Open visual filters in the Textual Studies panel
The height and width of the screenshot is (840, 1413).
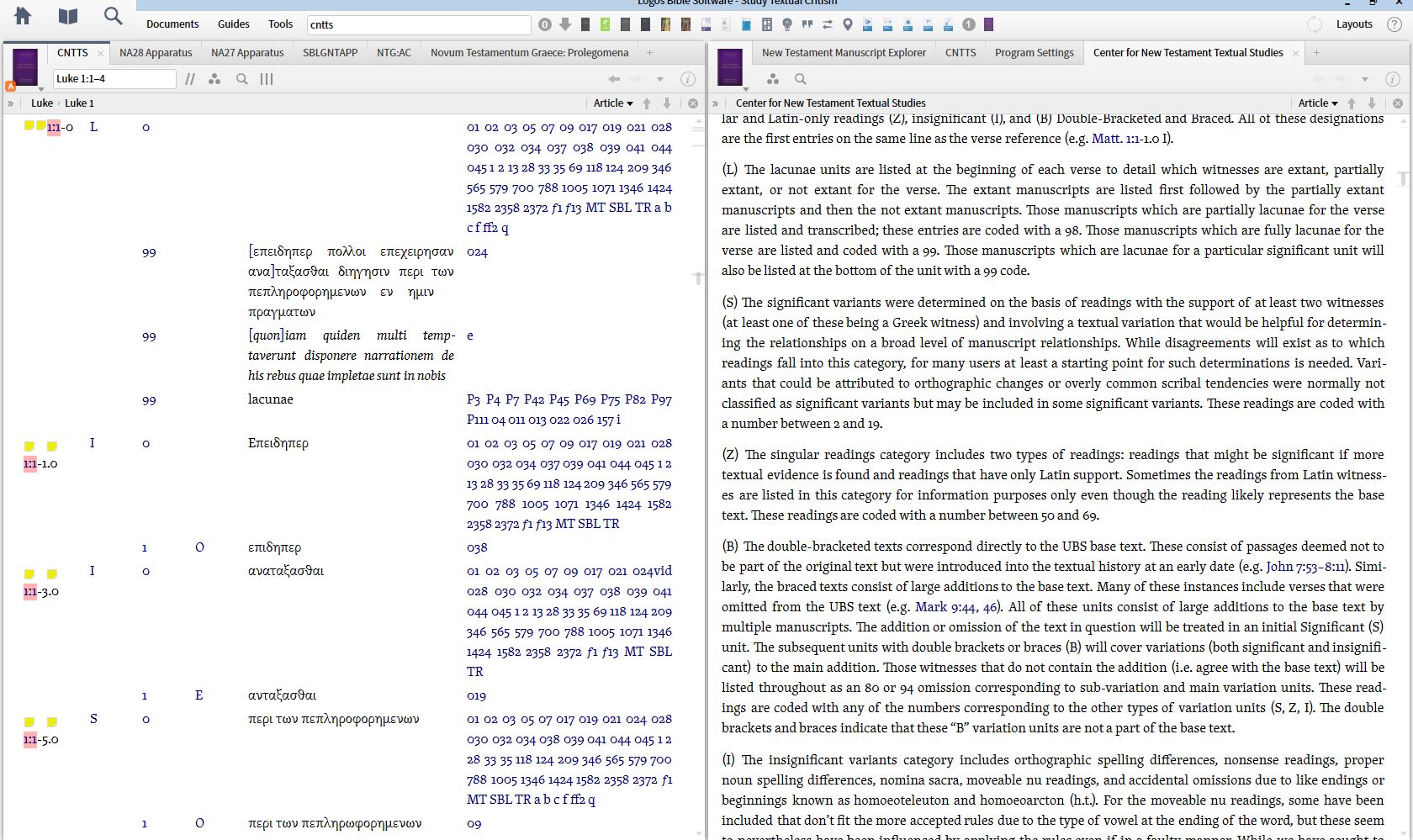pyautogui.click(x=773, y=79)
